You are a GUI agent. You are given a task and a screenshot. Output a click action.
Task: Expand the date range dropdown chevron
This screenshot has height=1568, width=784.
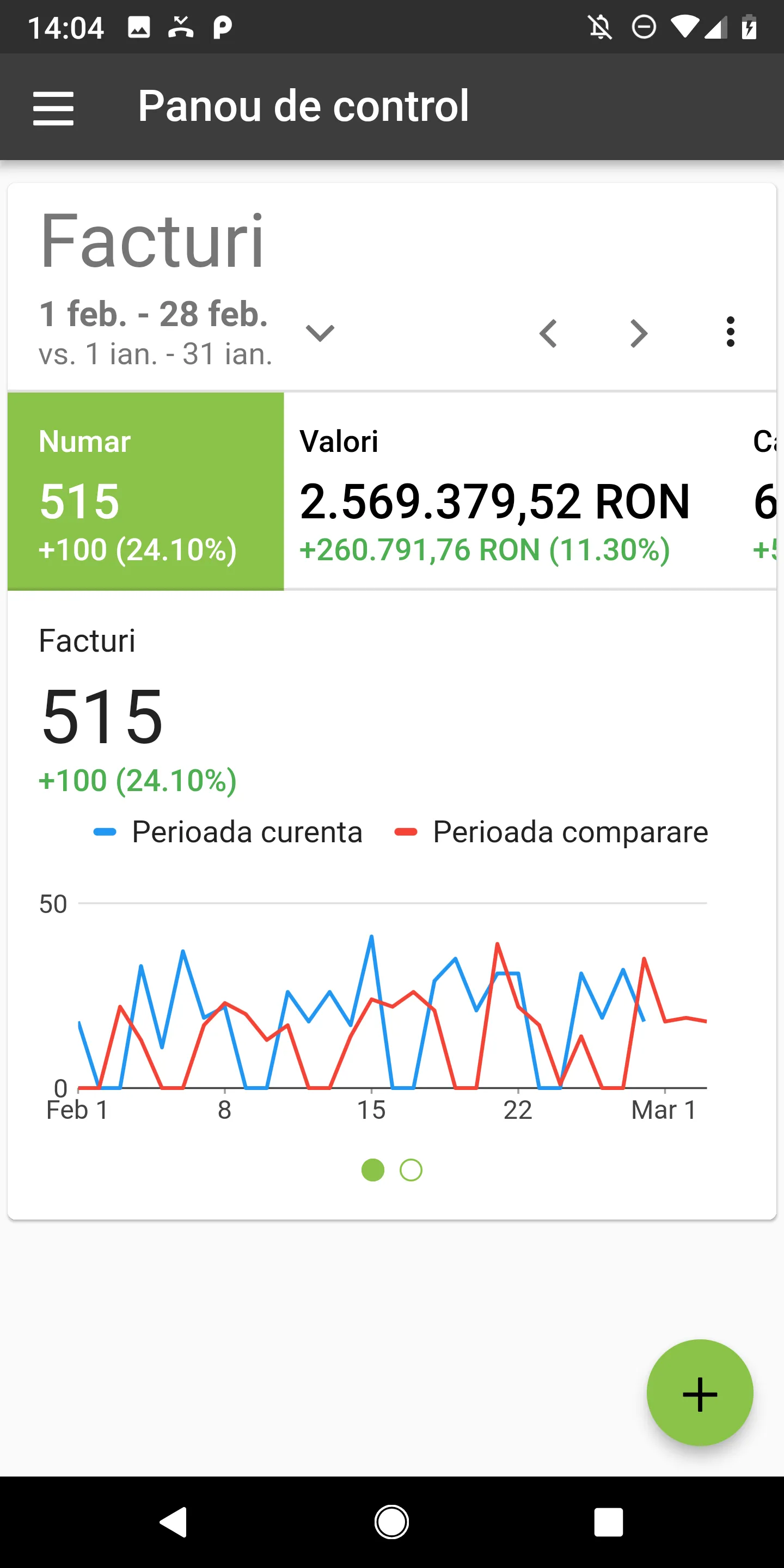pyautogui.click(x=320, y=333)
